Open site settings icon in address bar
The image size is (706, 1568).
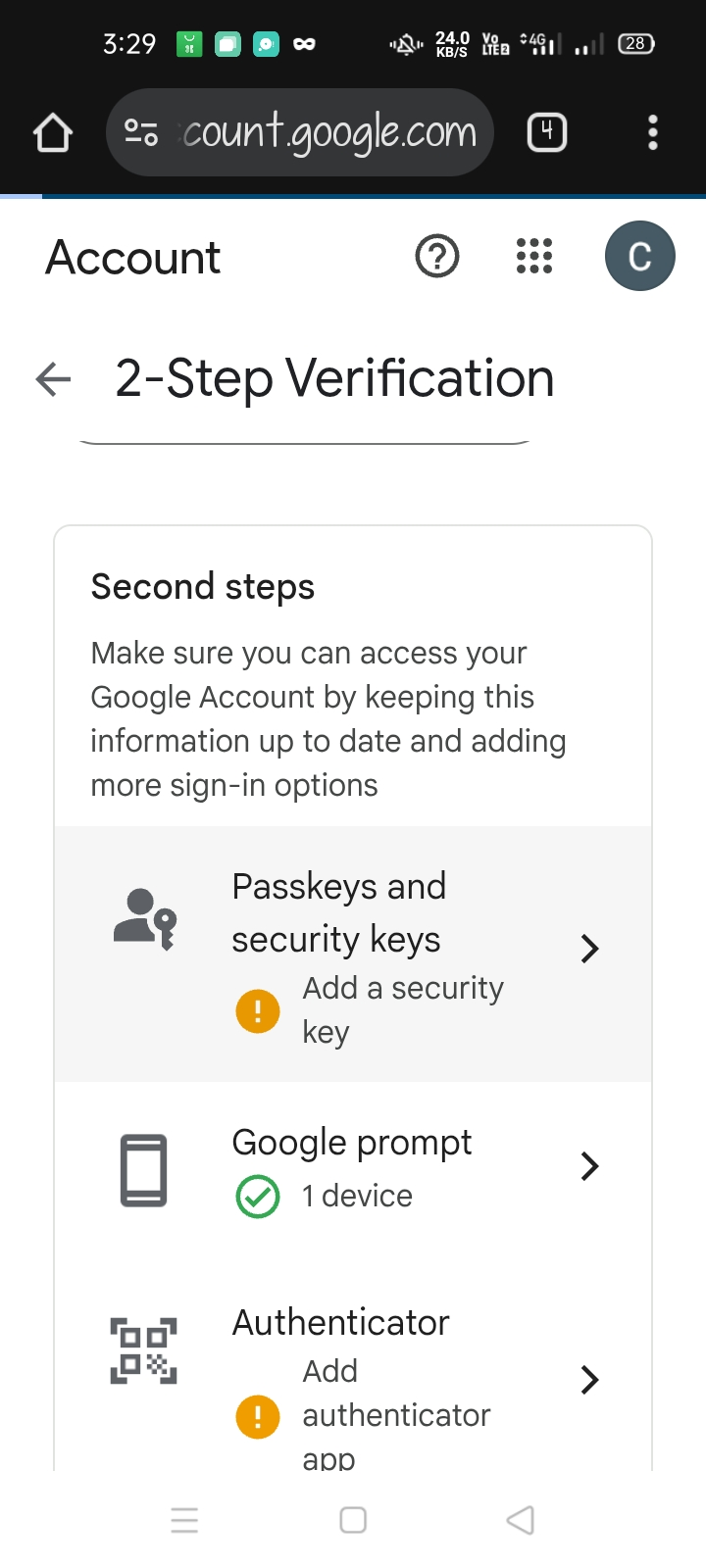141,132
